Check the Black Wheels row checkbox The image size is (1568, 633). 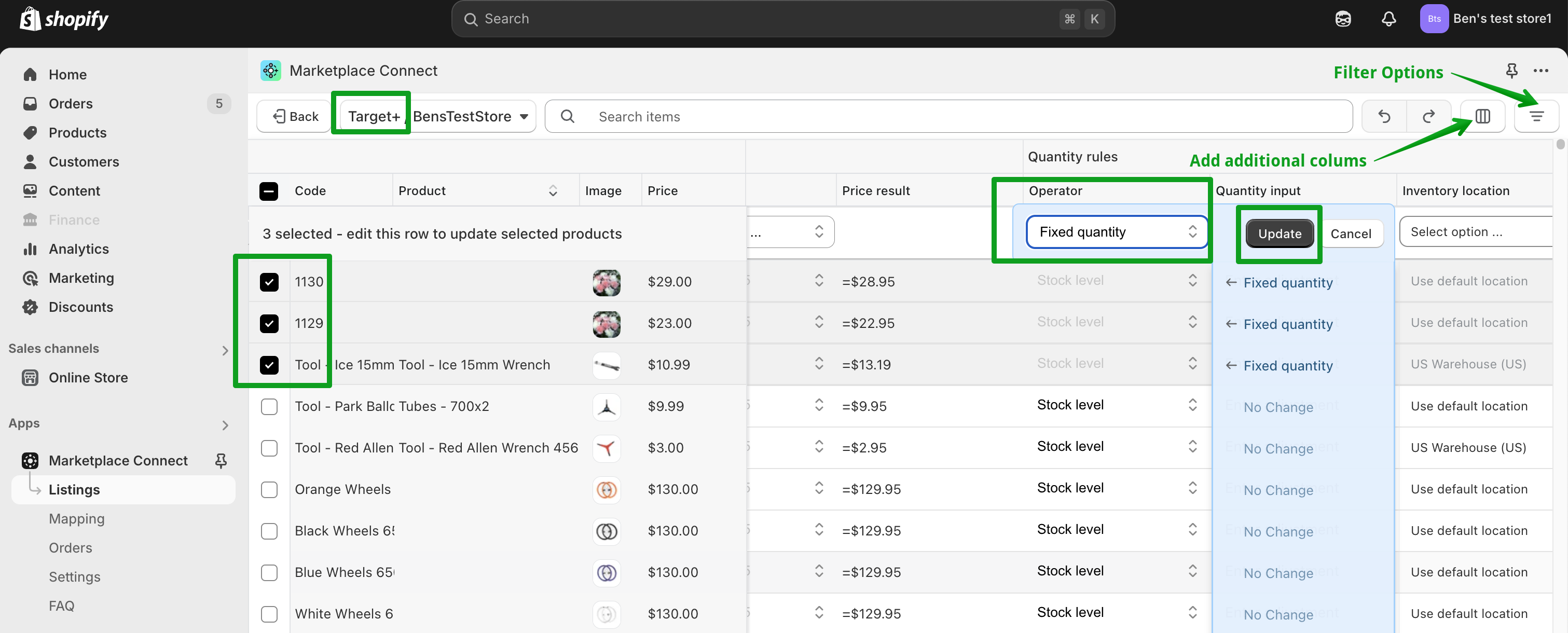[x=269, y=531]
